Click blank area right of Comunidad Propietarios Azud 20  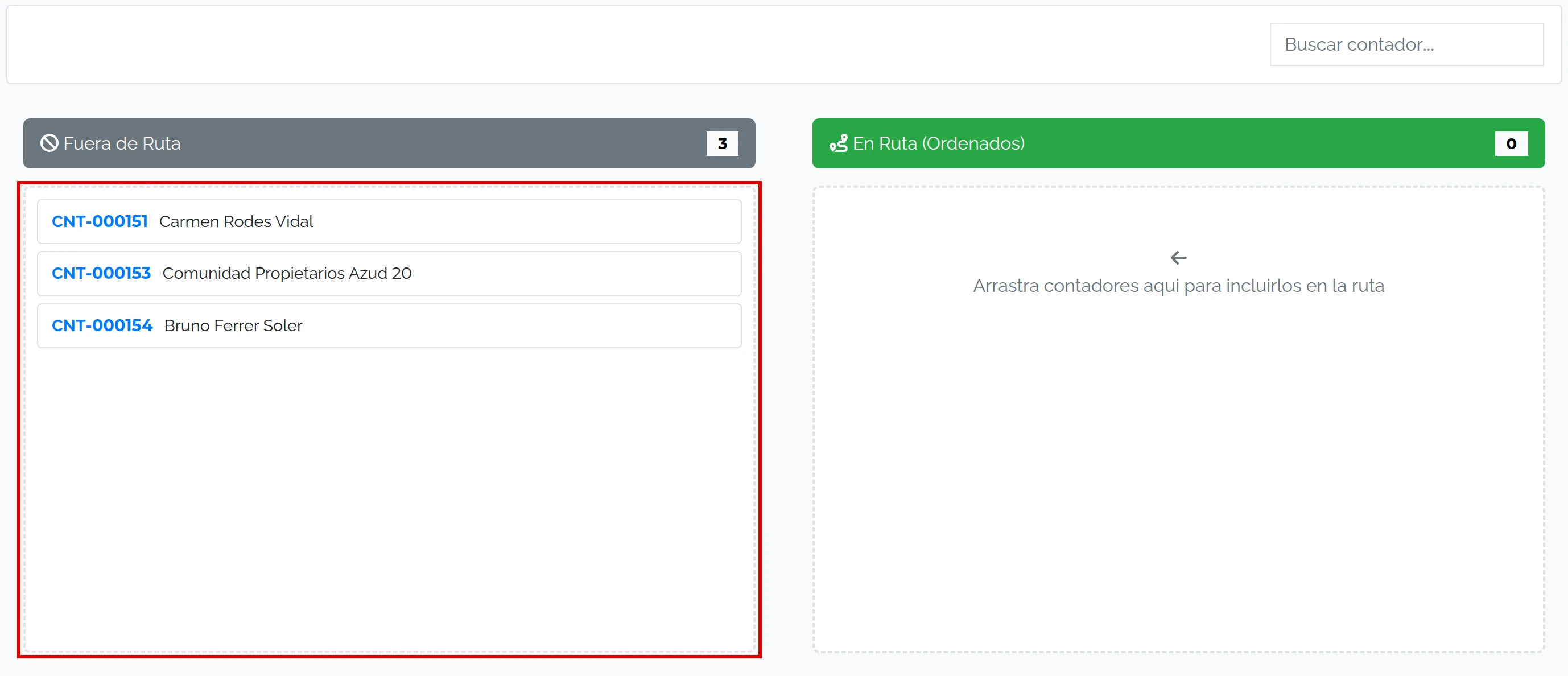point(575,274)
